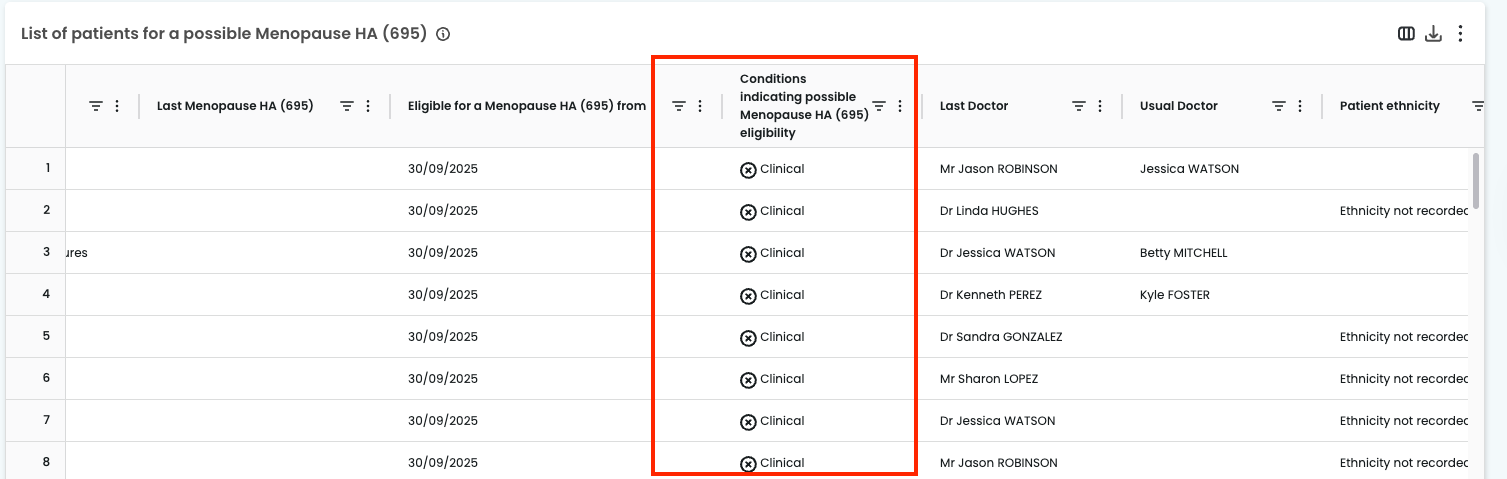
Task: Filter the Eligible for Menopause HA column
Action: point(678,106)
